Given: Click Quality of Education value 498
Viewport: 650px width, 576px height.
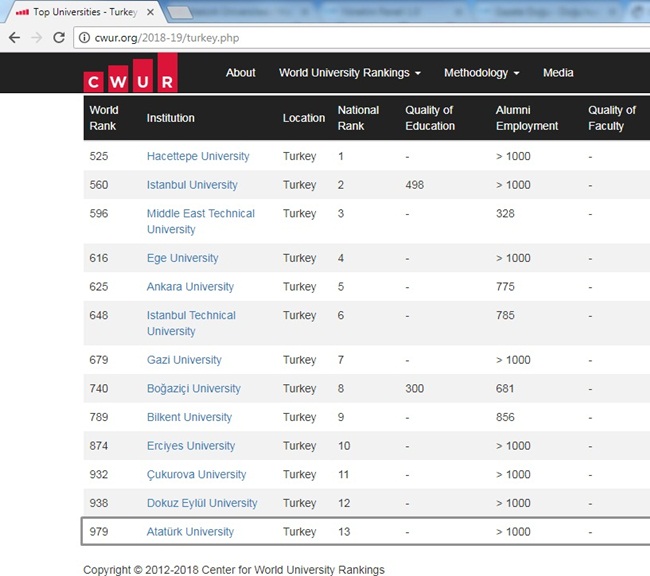Looking at the screenshot, I should tap(415, 185).
